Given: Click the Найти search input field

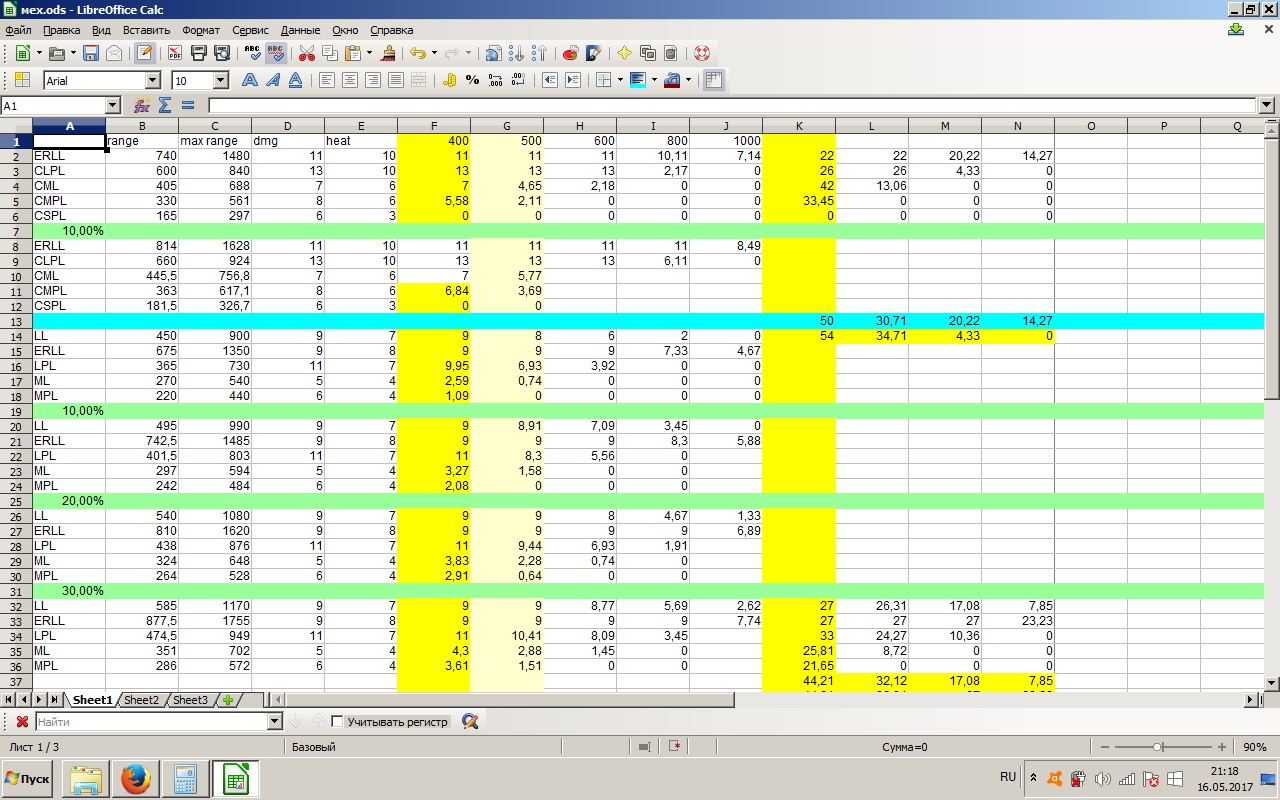Looking at the screenshot, I should 151,721.
